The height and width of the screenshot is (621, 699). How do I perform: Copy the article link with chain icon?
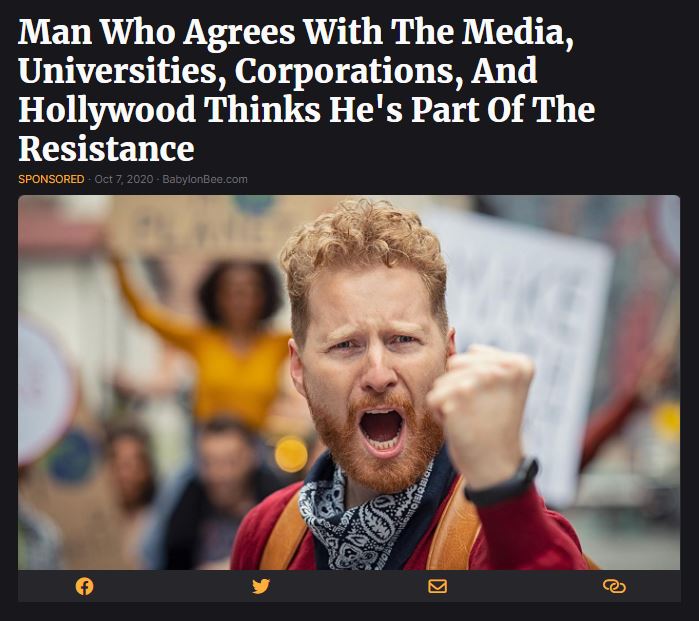point(614,586)
